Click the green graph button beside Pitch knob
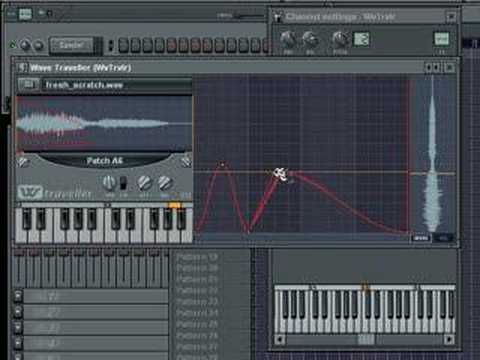Viewport: 480px width, 360px height. pos(361,39)
